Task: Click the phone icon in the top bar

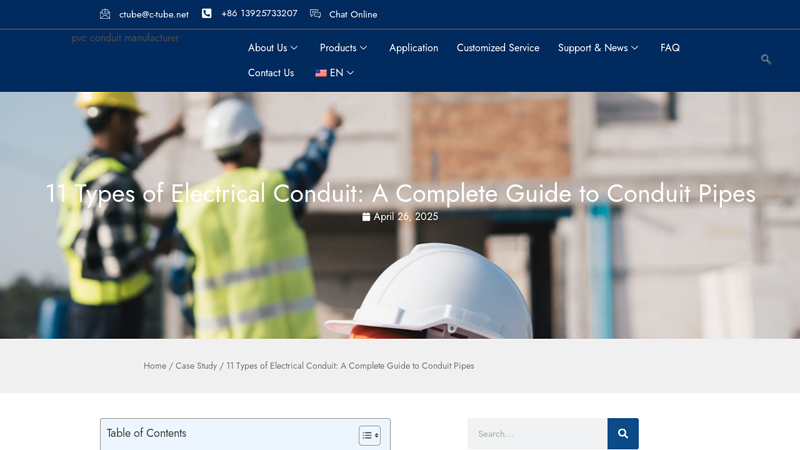Action: pyautogui.click(x=207, y=14)
